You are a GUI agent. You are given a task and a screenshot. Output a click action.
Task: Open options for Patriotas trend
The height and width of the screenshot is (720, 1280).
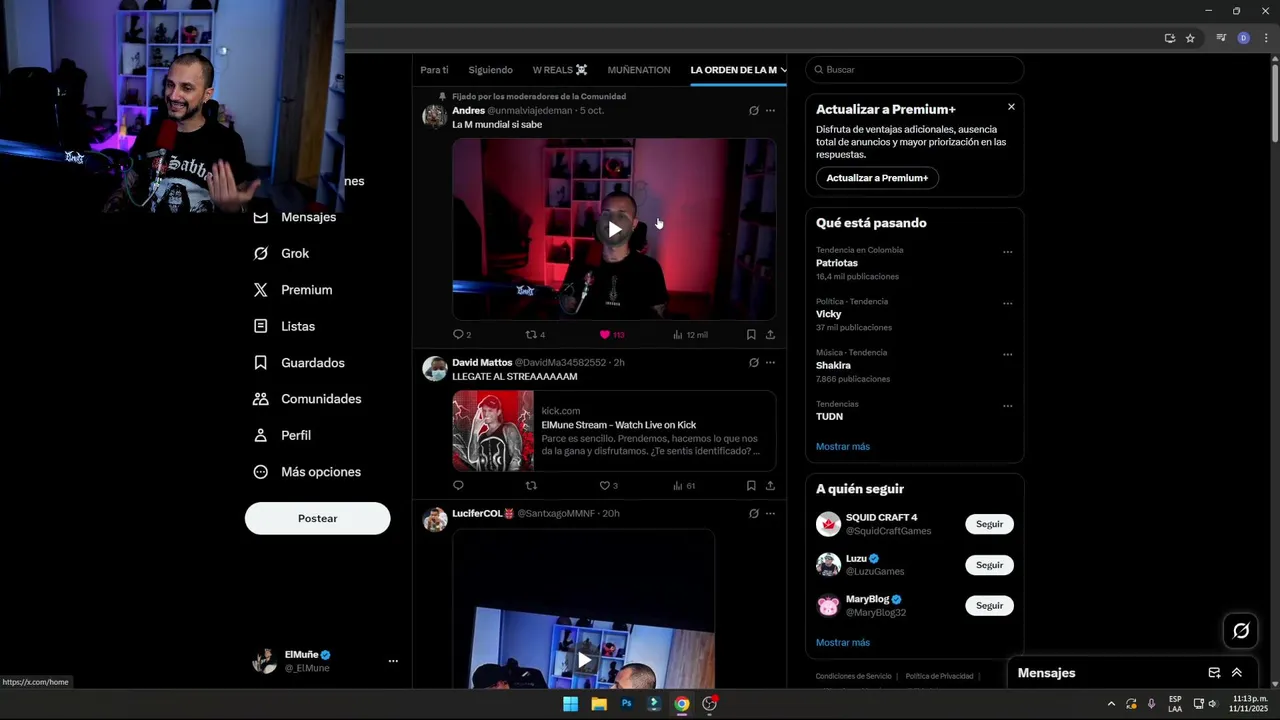(x=1007, y=252)
